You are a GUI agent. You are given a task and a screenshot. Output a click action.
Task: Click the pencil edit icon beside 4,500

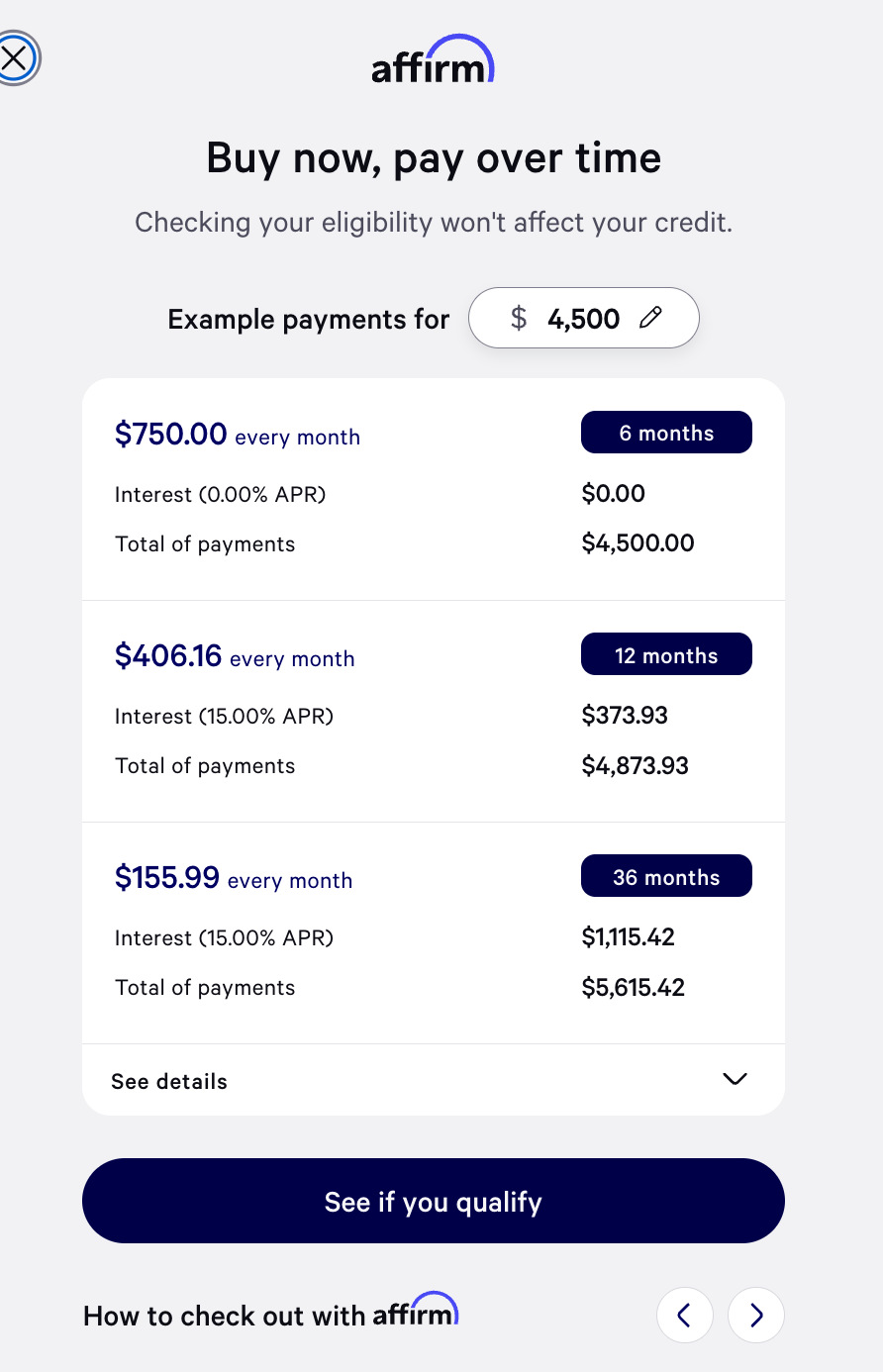pyautogui.click(x=650, y=318)
